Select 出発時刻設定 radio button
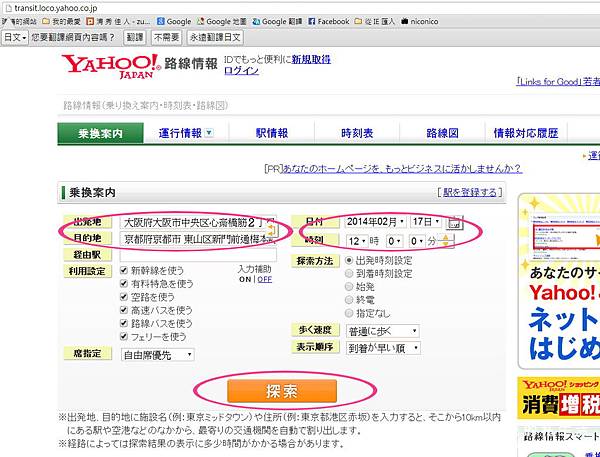The width and height of the screenshot is (600, 457). tap(349, 260)
